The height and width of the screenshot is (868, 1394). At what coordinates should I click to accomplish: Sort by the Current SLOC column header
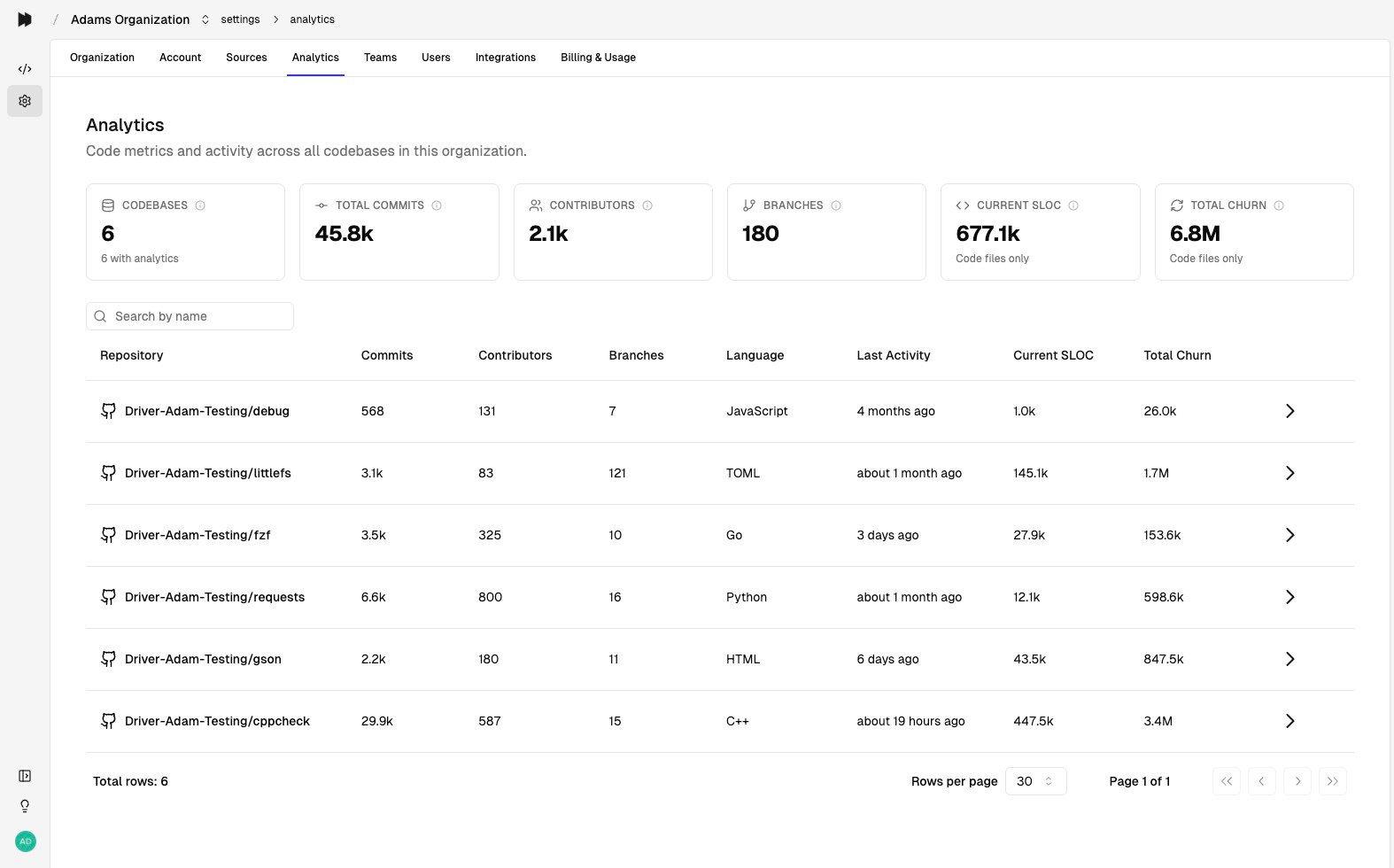pyautogui.click(x=1053, y=355)
